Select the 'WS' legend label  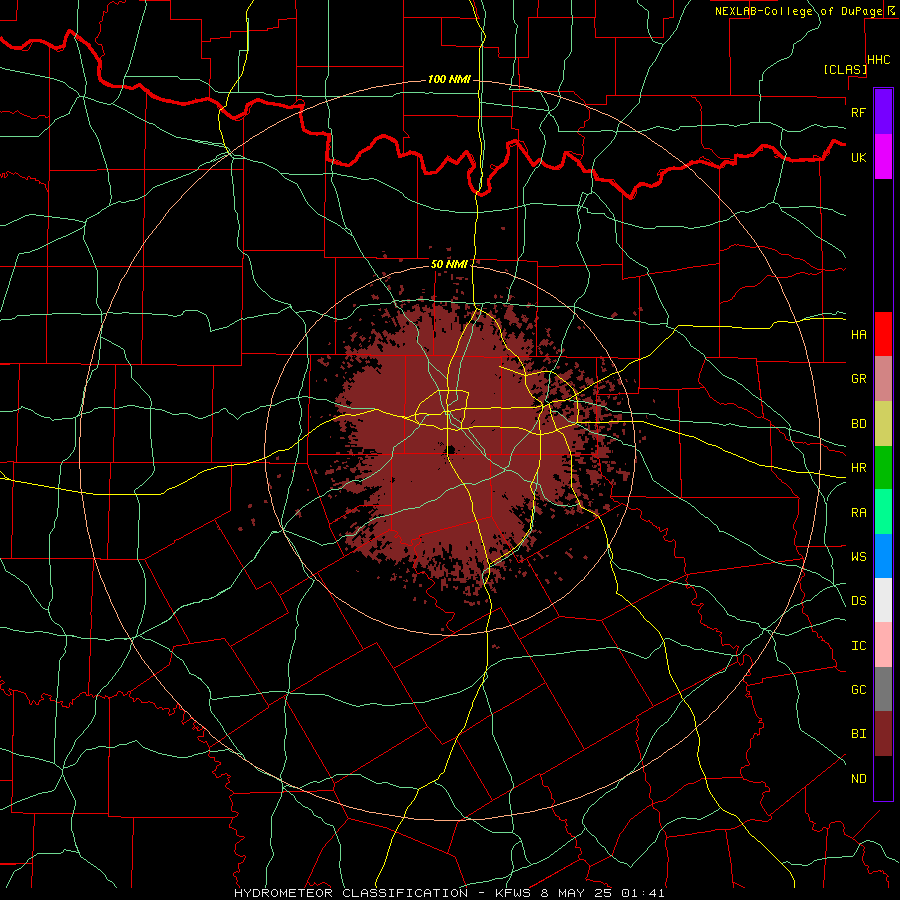coord(858,556)
